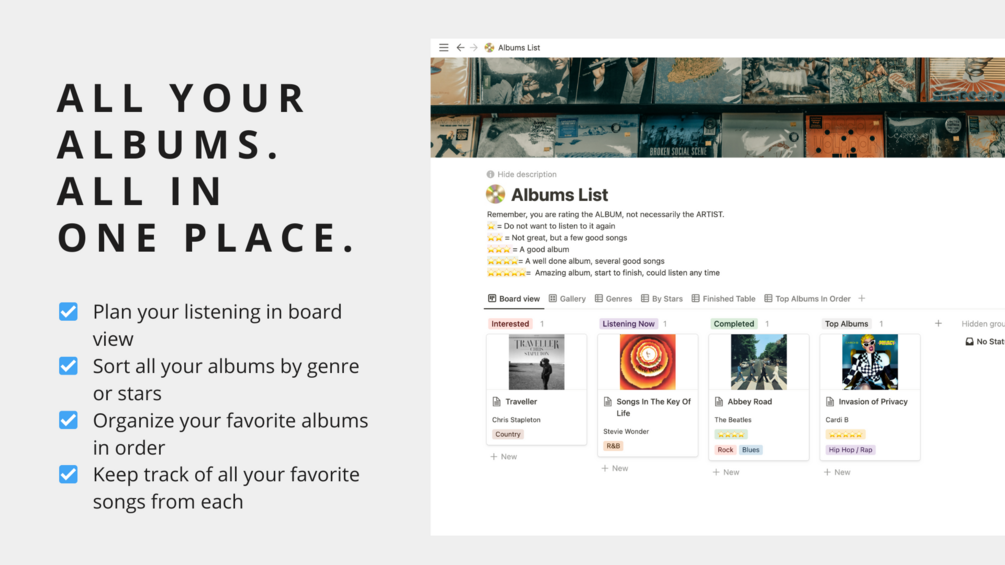Open the No Status hidden group
1005x565 pixels.
[985, 341]
